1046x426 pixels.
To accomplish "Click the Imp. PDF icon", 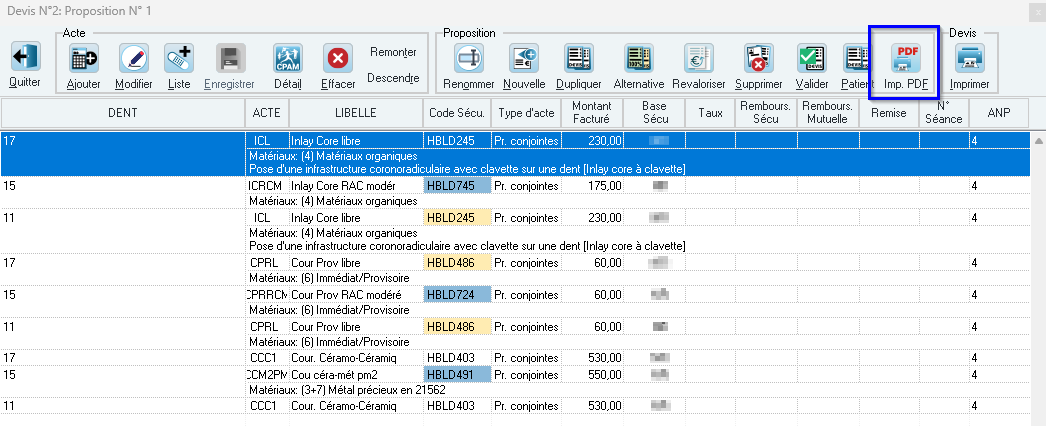I will [907, 59].
